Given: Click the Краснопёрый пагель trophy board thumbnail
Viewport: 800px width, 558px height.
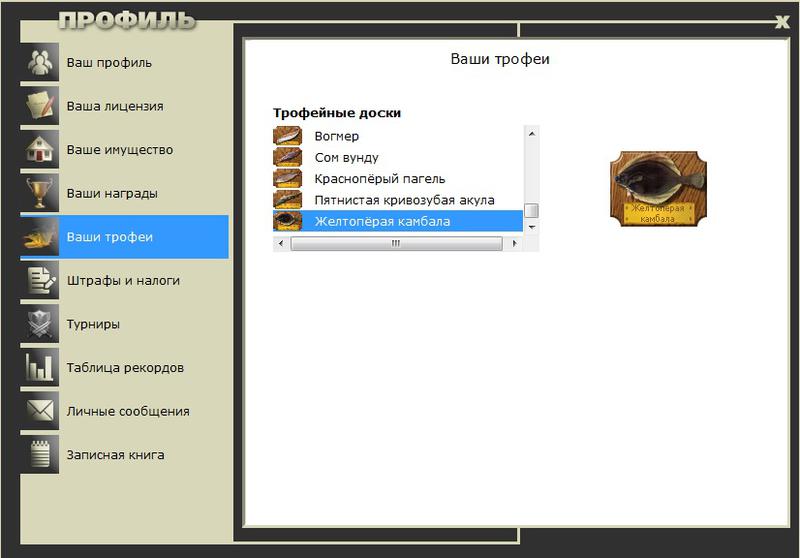Looking at the screenshot, I should click(x=288, y=179).
